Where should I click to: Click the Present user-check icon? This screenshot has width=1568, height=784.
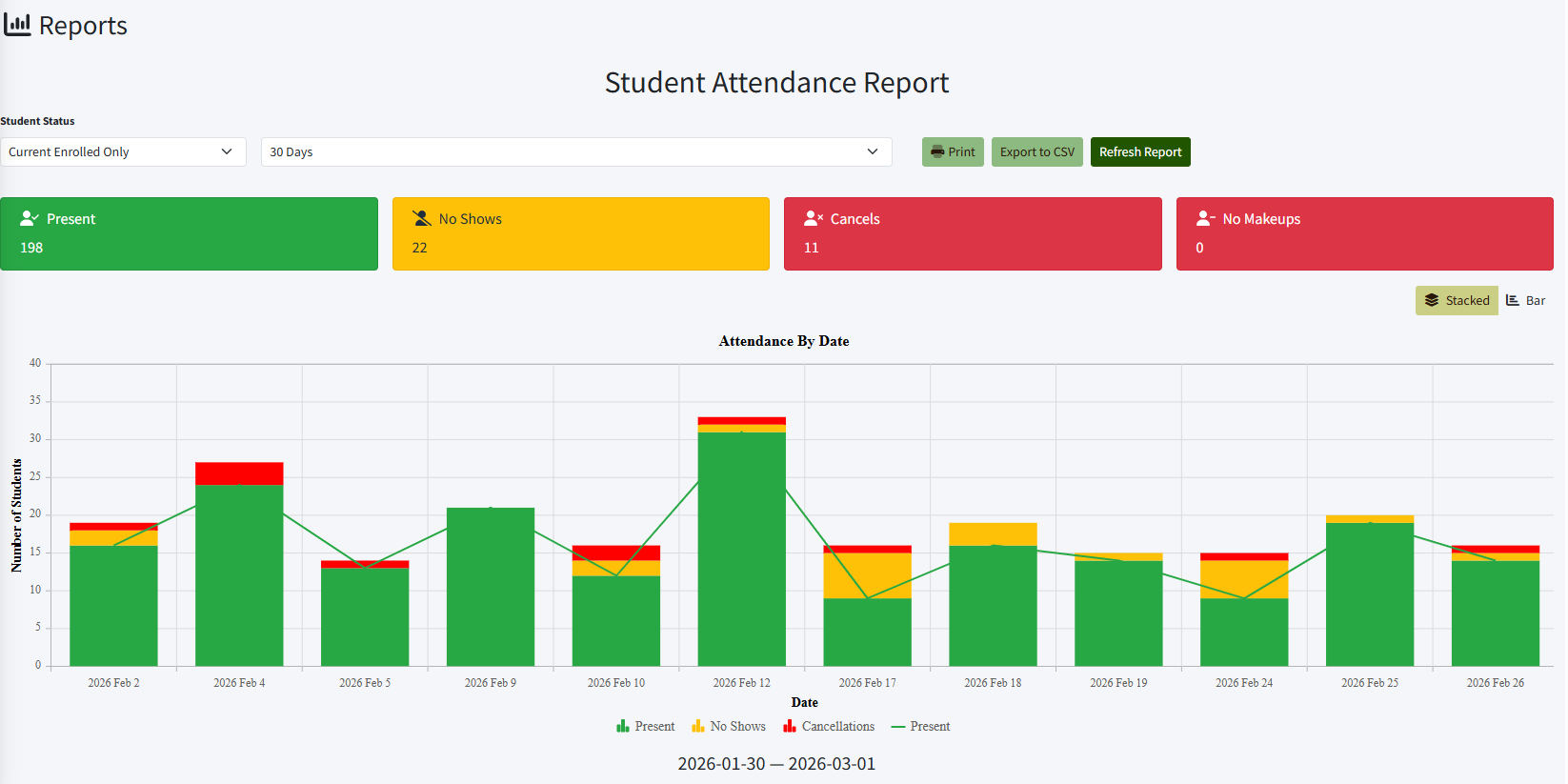coord(30,219)
